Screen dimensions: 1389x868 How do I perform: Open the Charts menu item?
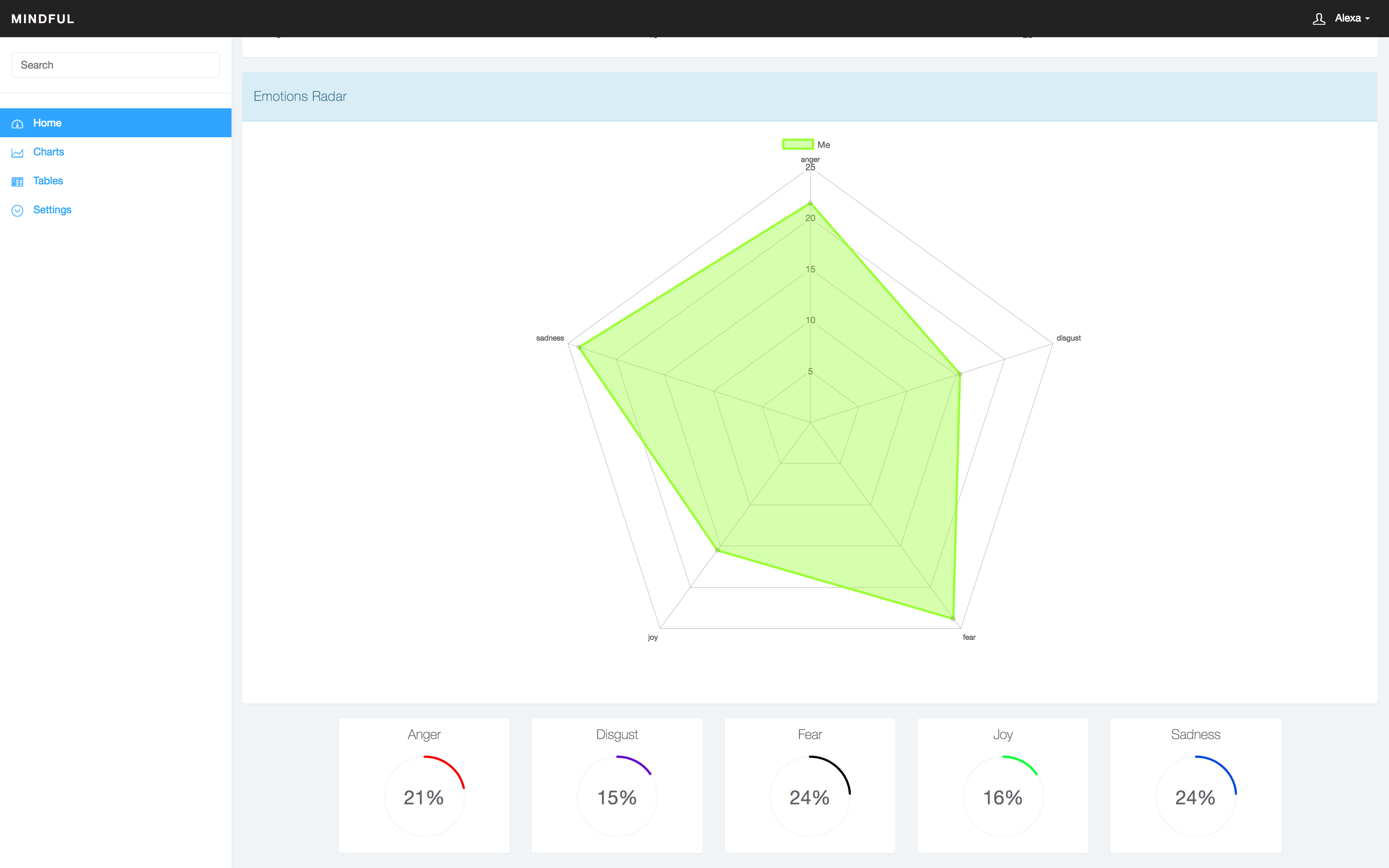coord(48,152)
